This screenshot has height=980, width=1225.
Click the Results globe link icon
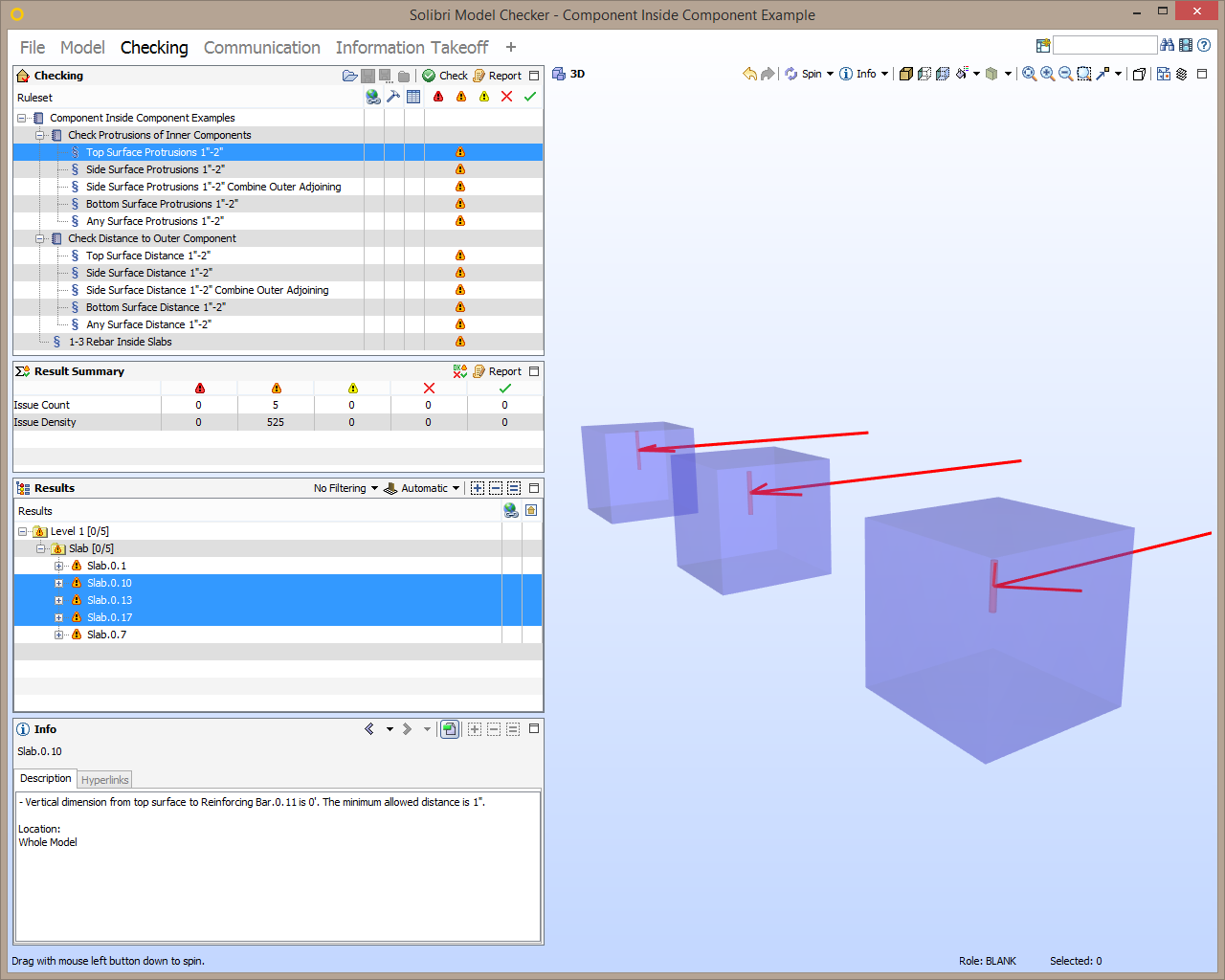pos(511,510)
